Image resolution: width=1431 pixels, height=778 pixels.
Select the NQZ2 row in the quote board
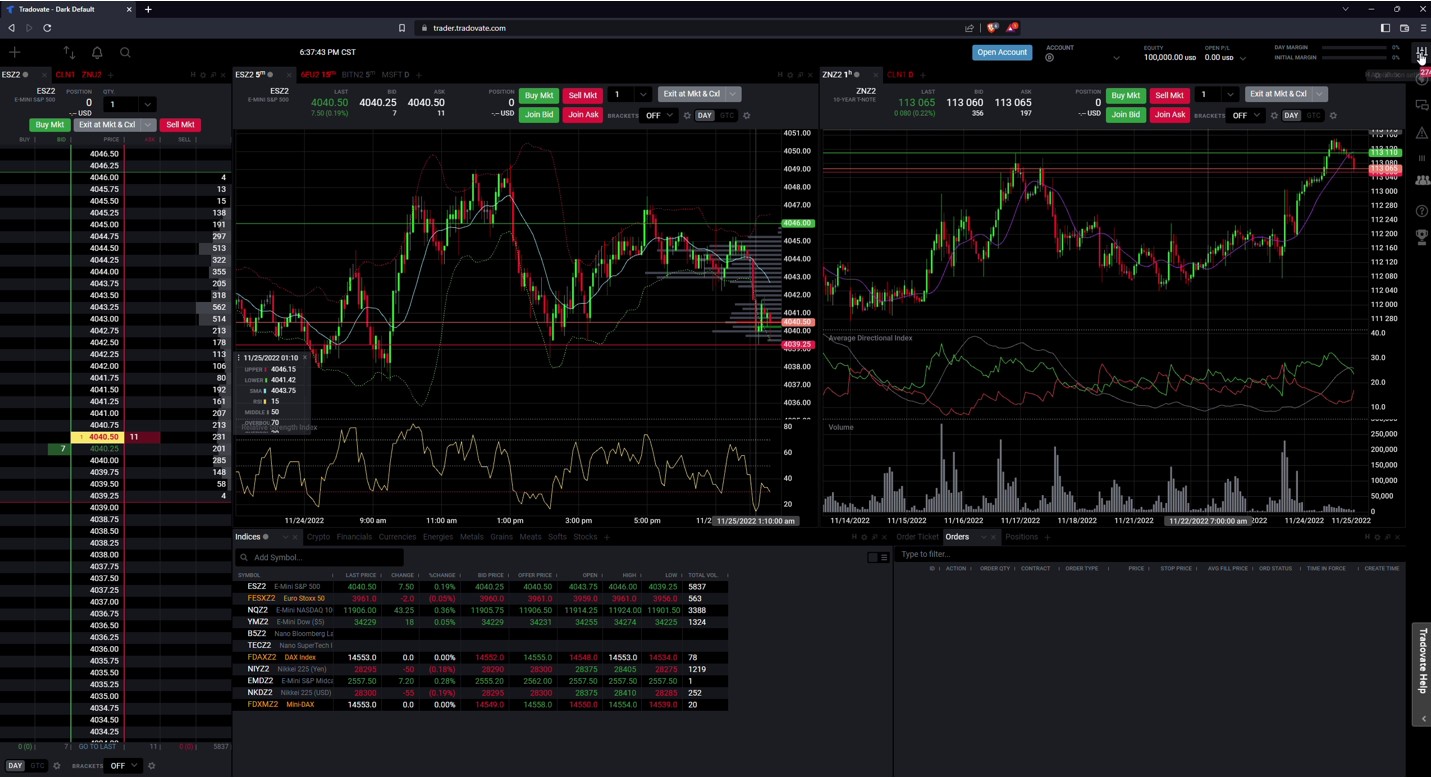click(482, 610)
